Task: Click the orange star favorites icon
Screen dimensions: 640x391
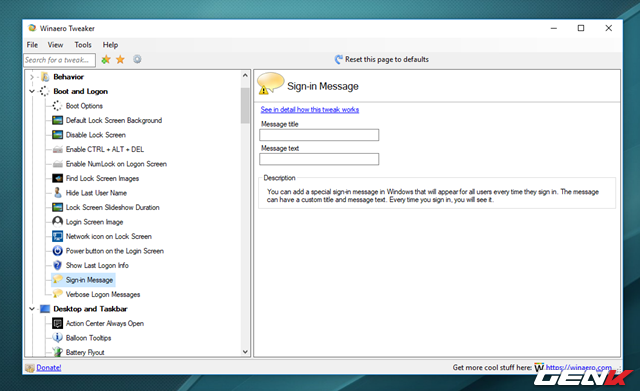Action: (x=120, y=60)
